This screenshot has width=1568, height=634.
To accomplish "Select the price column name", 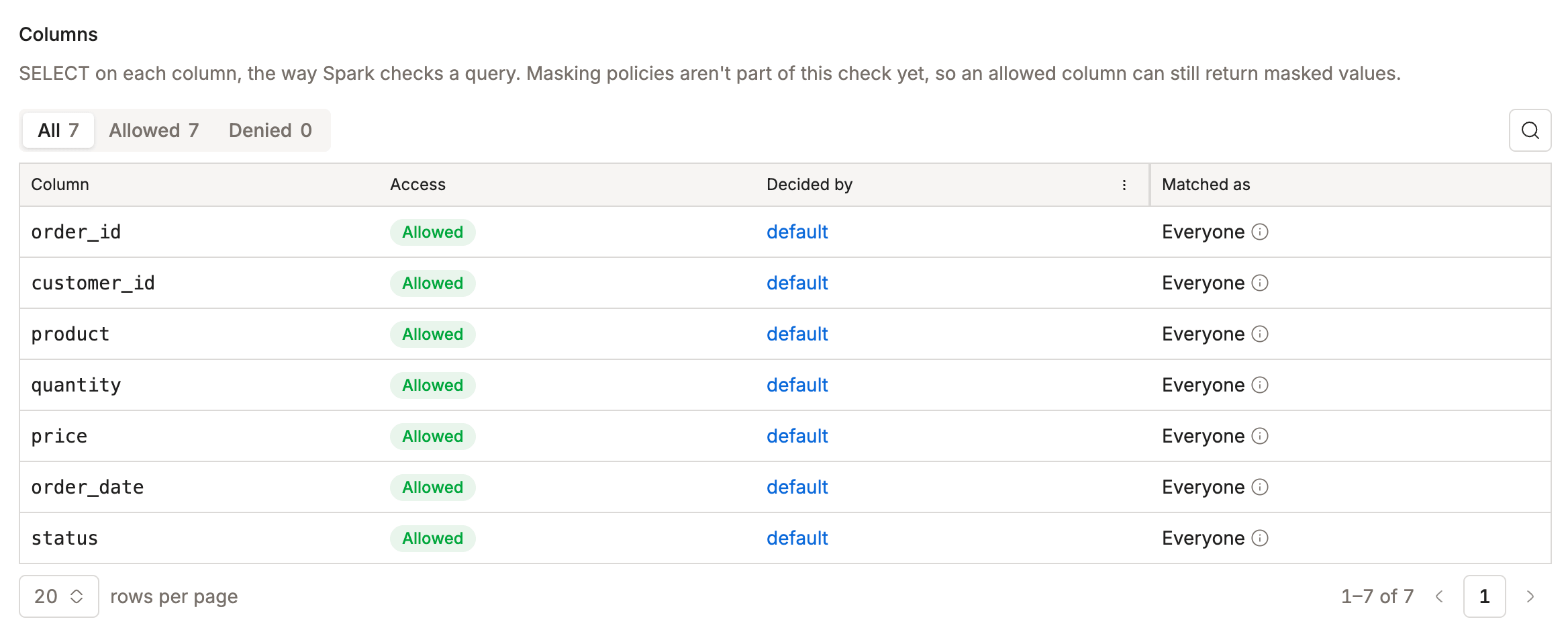I will 59,437.
